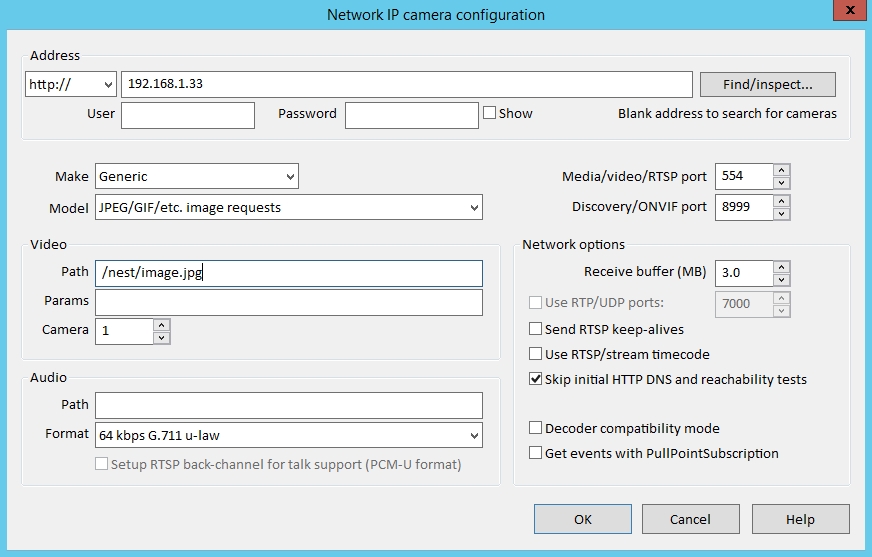
Task: Increase the Media/video/RTSP port value
Action: [x=782, y=170]
